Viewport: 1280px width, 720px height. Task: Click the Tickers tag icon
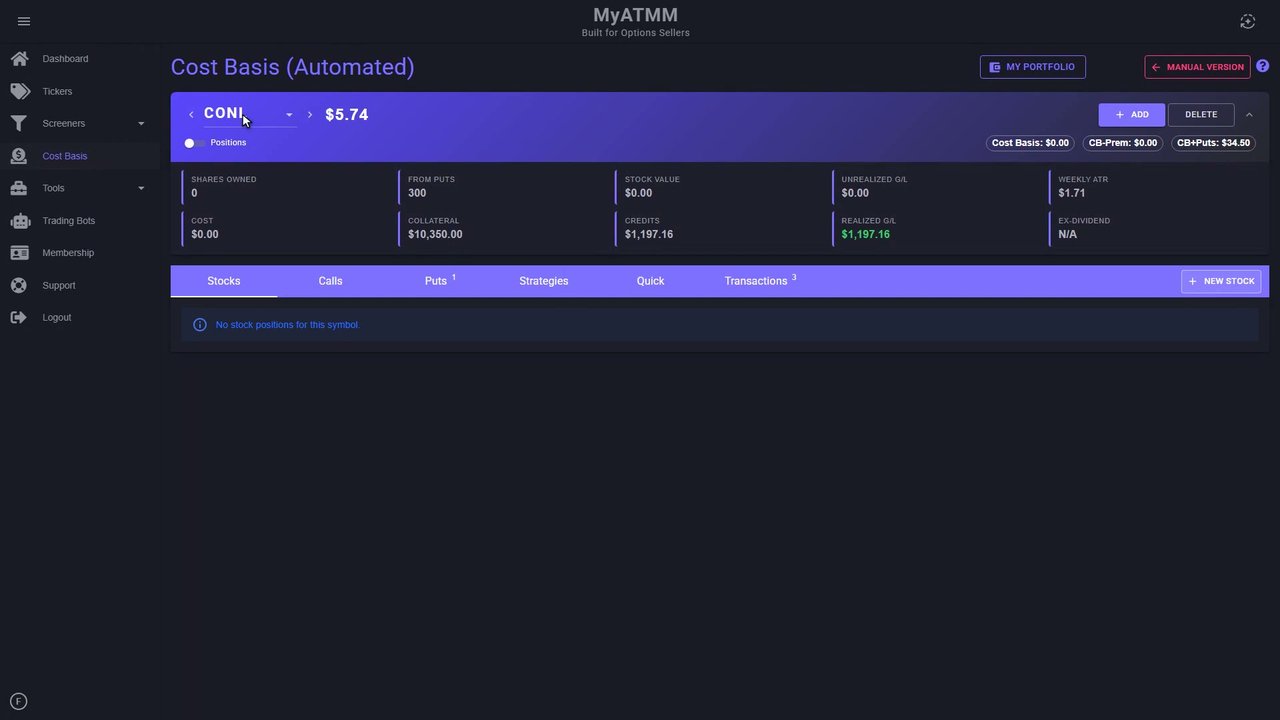[20, 91]
